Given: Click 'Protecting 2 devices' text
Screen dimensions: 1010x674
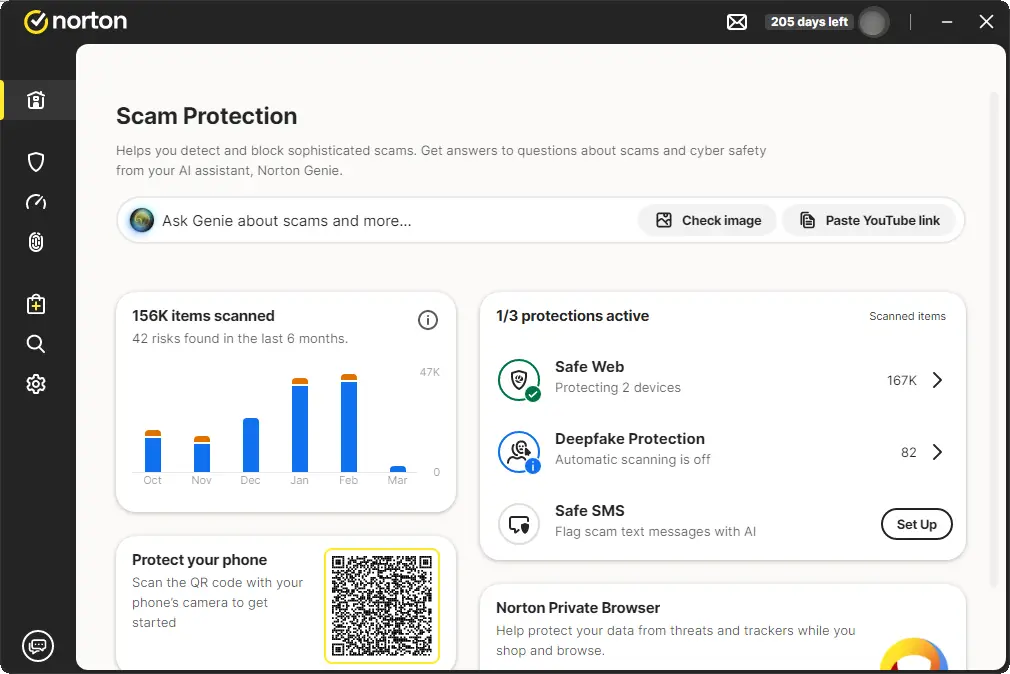Looking at the screenshot, I should [618, 387].
